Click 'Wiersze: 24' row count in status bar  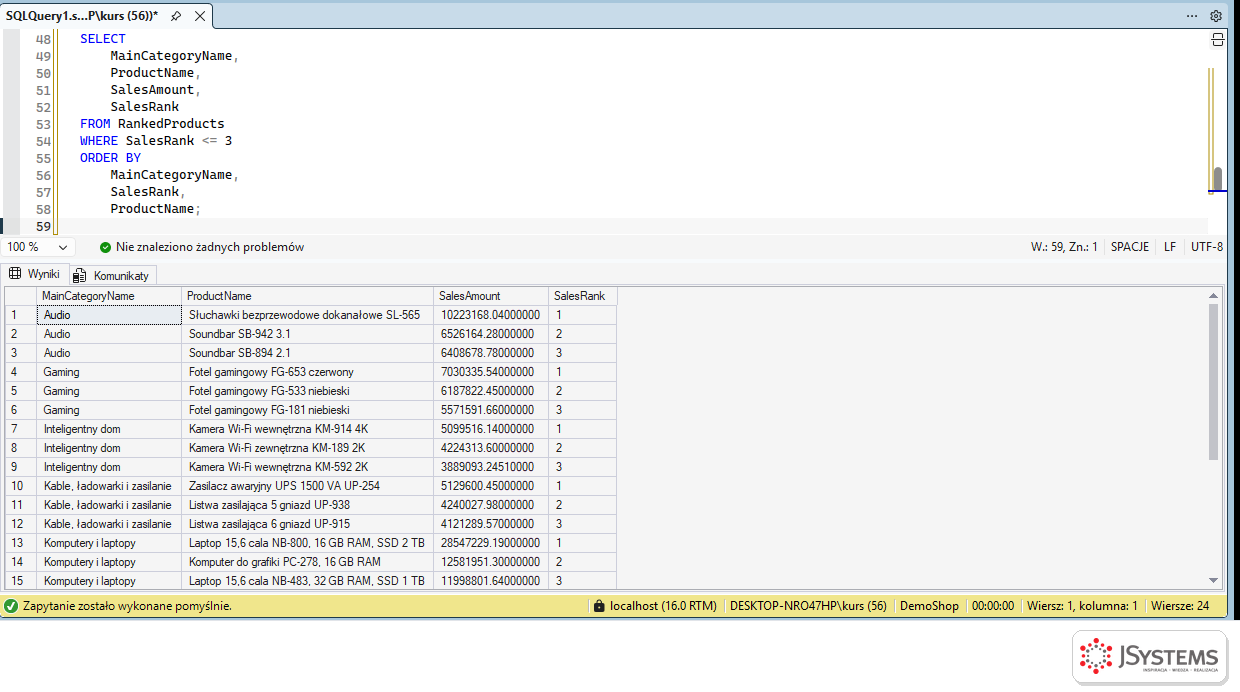click(1180, 606)
